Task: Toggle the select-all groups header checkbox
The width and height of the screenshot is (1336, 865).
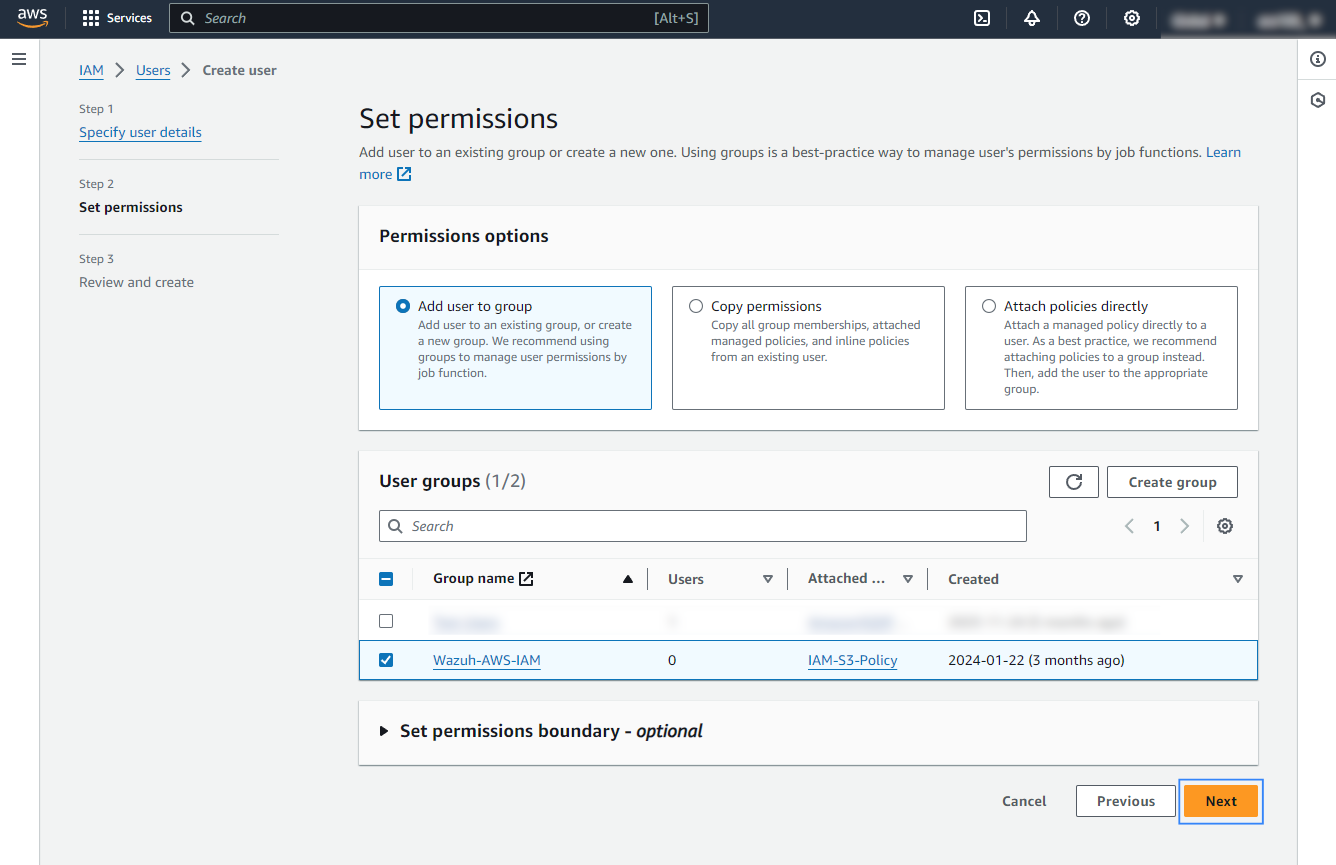Action: (386, 579)
